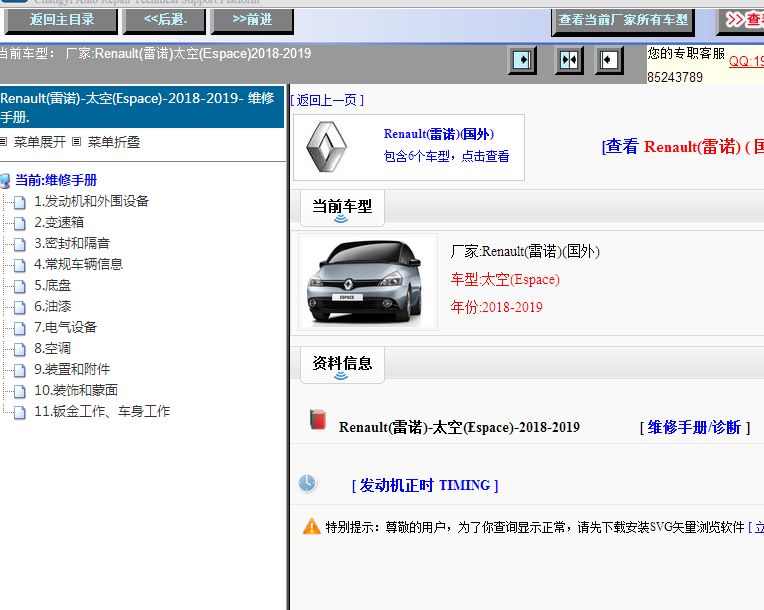
Task: Open 1.发动机和外围设备 tree item
Action: [x=92, y=201]
